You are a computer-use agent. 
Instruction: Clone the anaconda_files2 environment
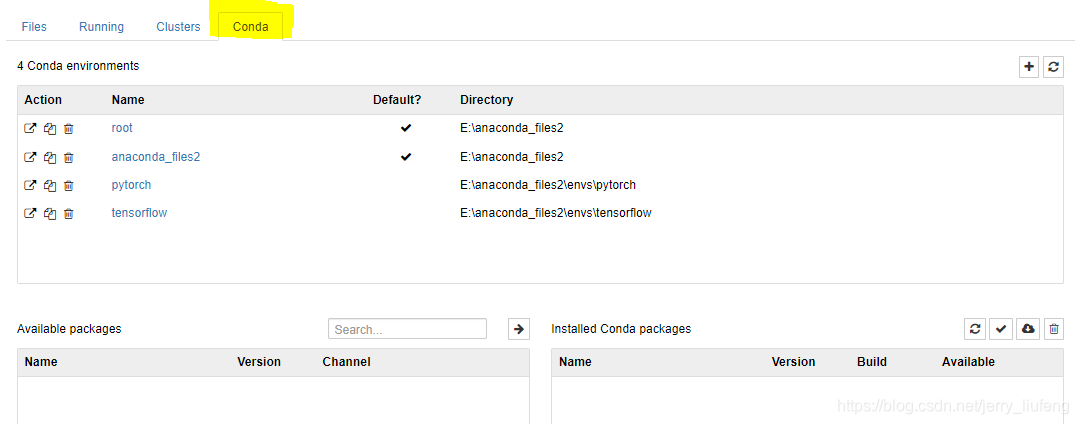point(50,157)
